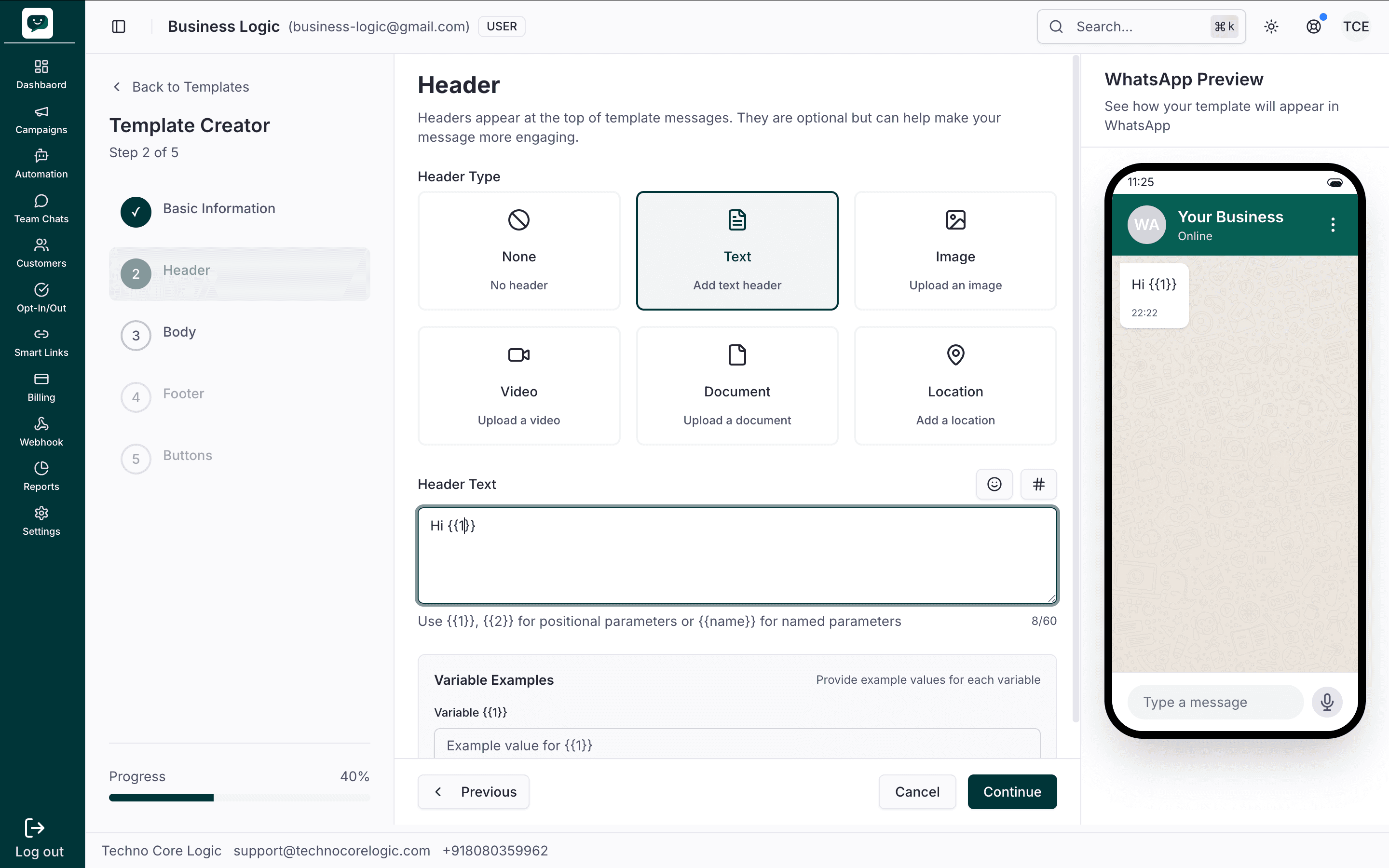Click the Hi {{1}} message bubble
The height and width of the screenshot is (868, 1389).
pos(1154,296)
